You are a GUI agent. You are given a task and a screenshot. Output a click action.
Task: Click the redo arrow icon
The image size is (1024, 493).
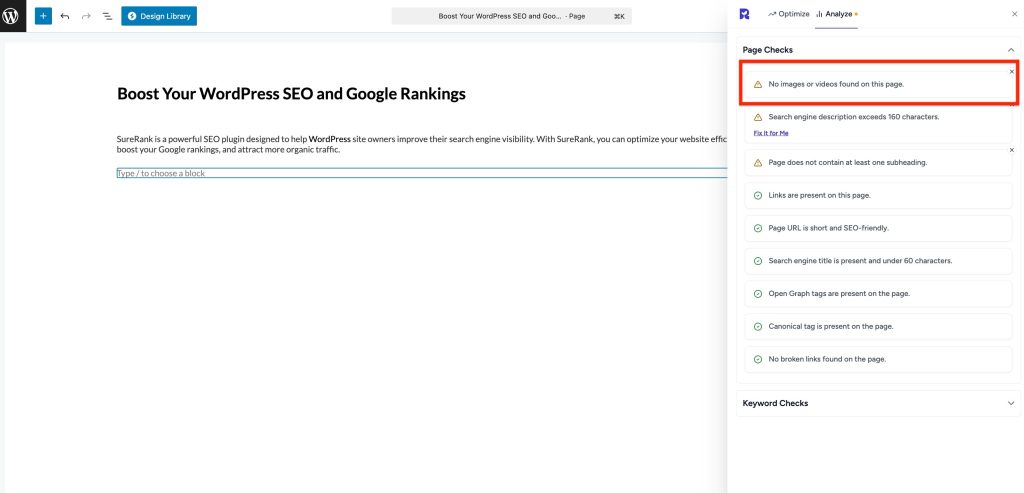pos(86,16)
